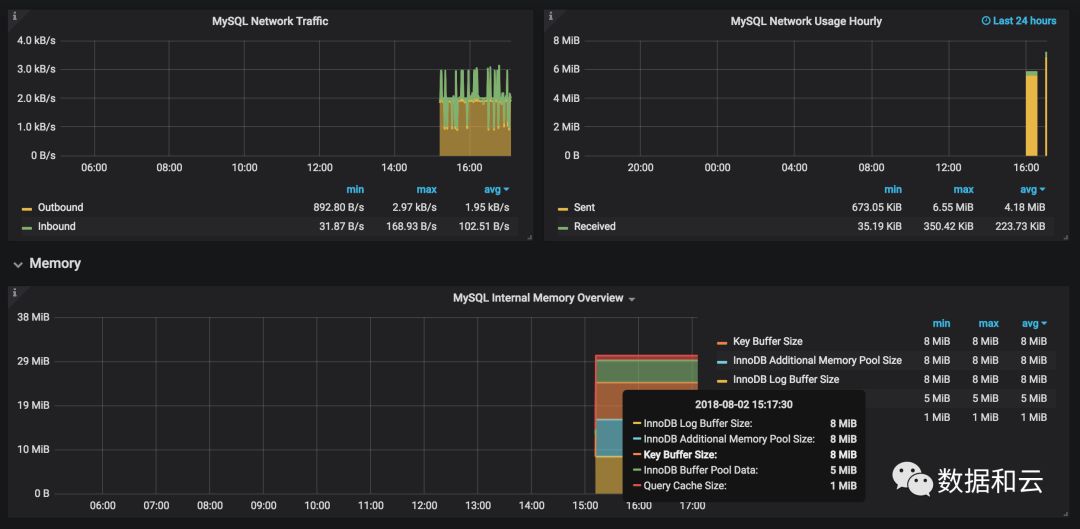Viewport: 1080px width, 529px height.
Task: Click info icon on MySQL Network Traffic panel
Action: point(14,15)
